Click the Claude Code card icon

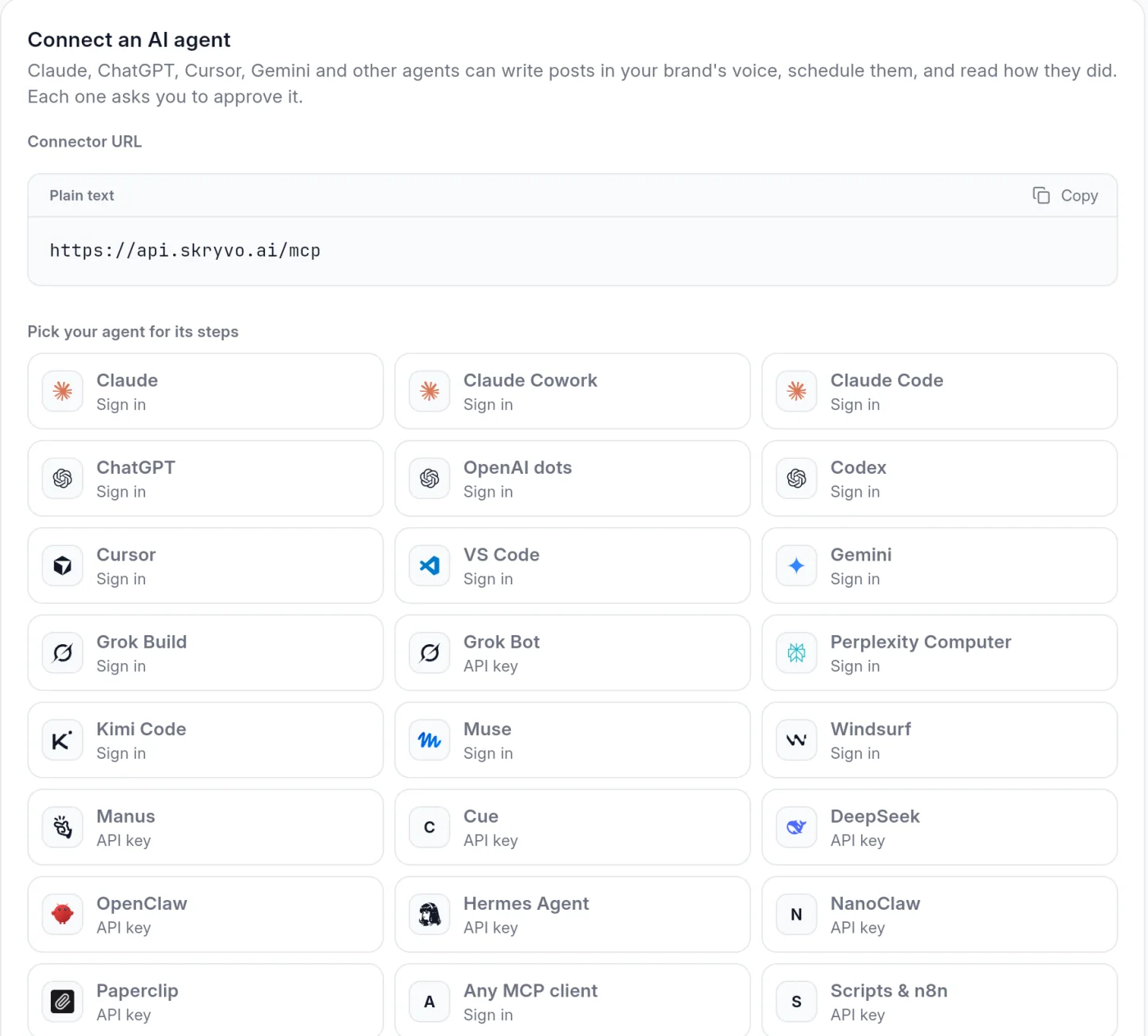click(x=796, y=392)
